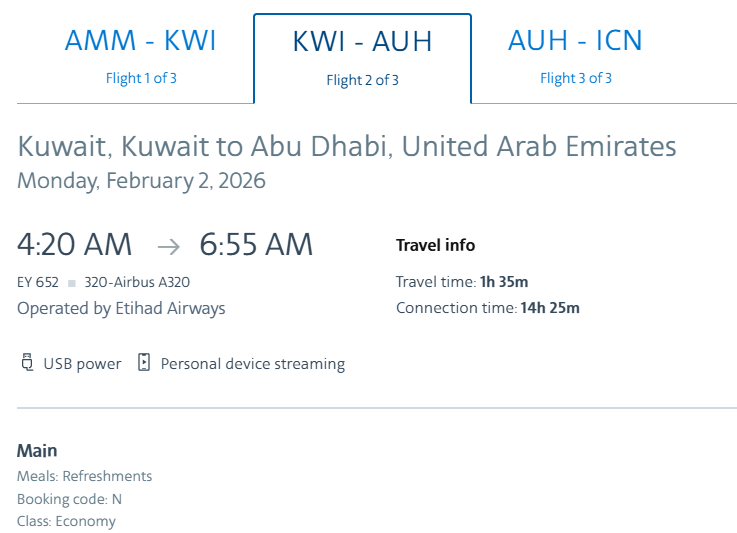Screen dimensions: 737x533
Task: Click the 4:20 AM departure time
Action: click(74, 244)
